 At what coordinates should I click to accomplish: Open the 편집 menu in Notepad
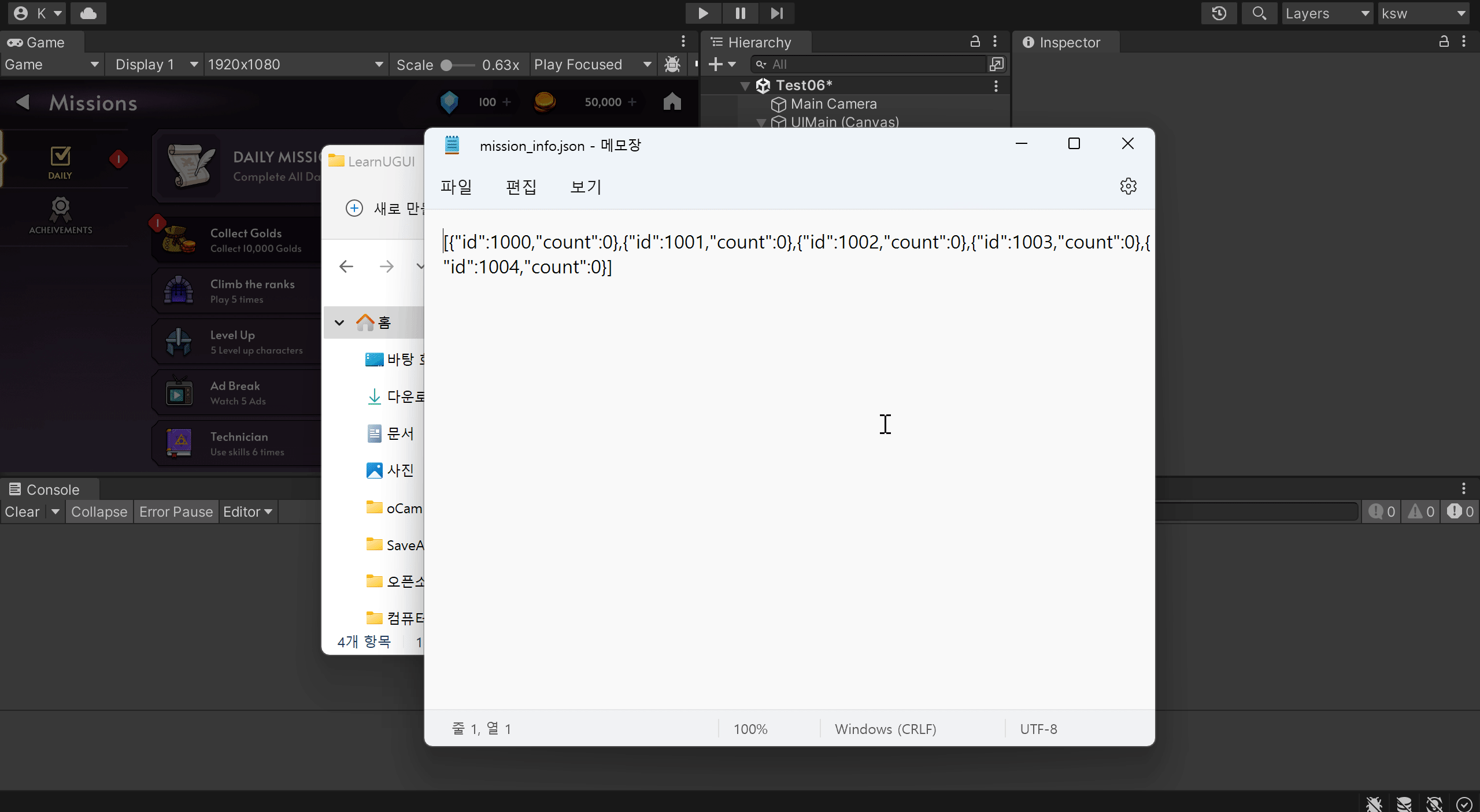point(521,187)
